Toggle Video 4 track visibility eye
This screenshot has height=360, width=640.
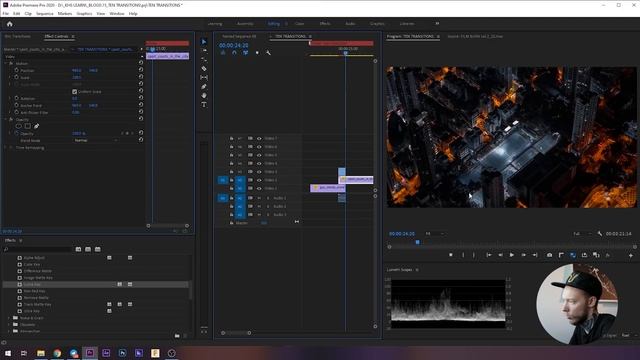pos(259,163)
